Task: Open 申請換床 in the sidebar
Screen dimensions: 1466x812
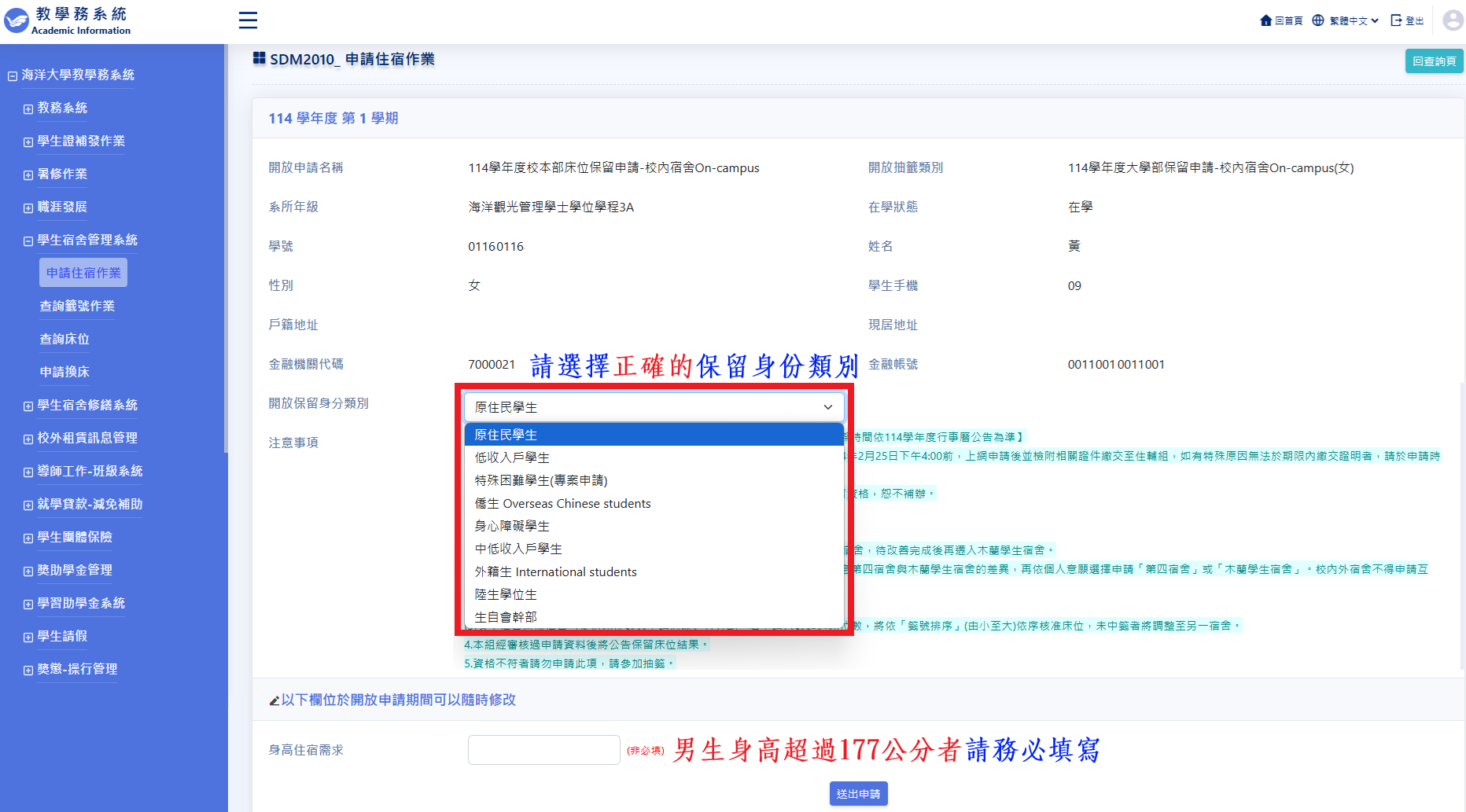Action: (x=64, y=372)
